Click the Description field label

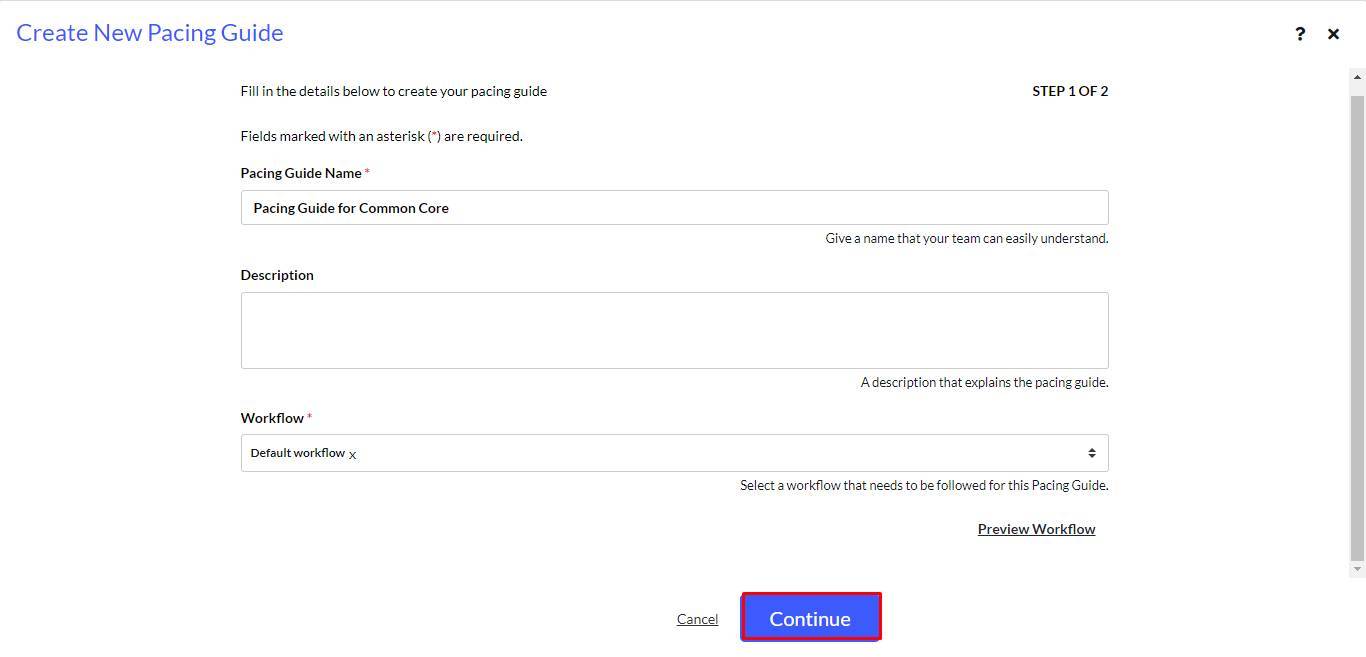[277, 275]
